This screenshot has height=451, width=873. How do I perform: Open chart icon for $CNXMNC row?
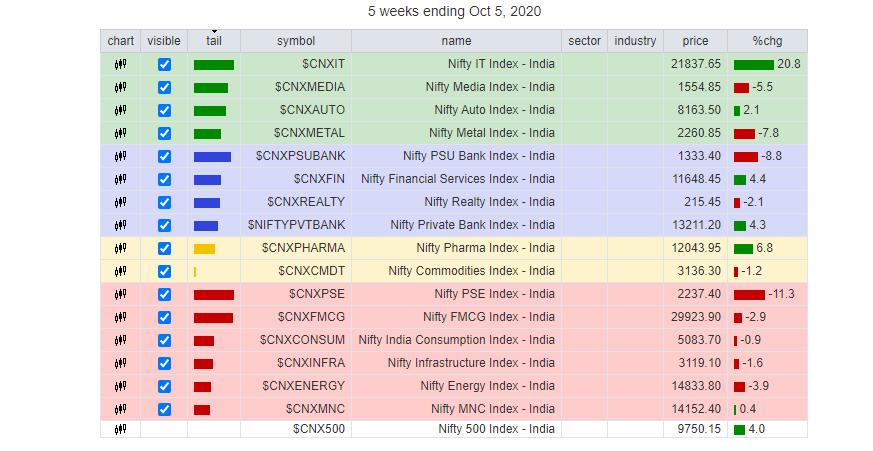pos(120,409)
